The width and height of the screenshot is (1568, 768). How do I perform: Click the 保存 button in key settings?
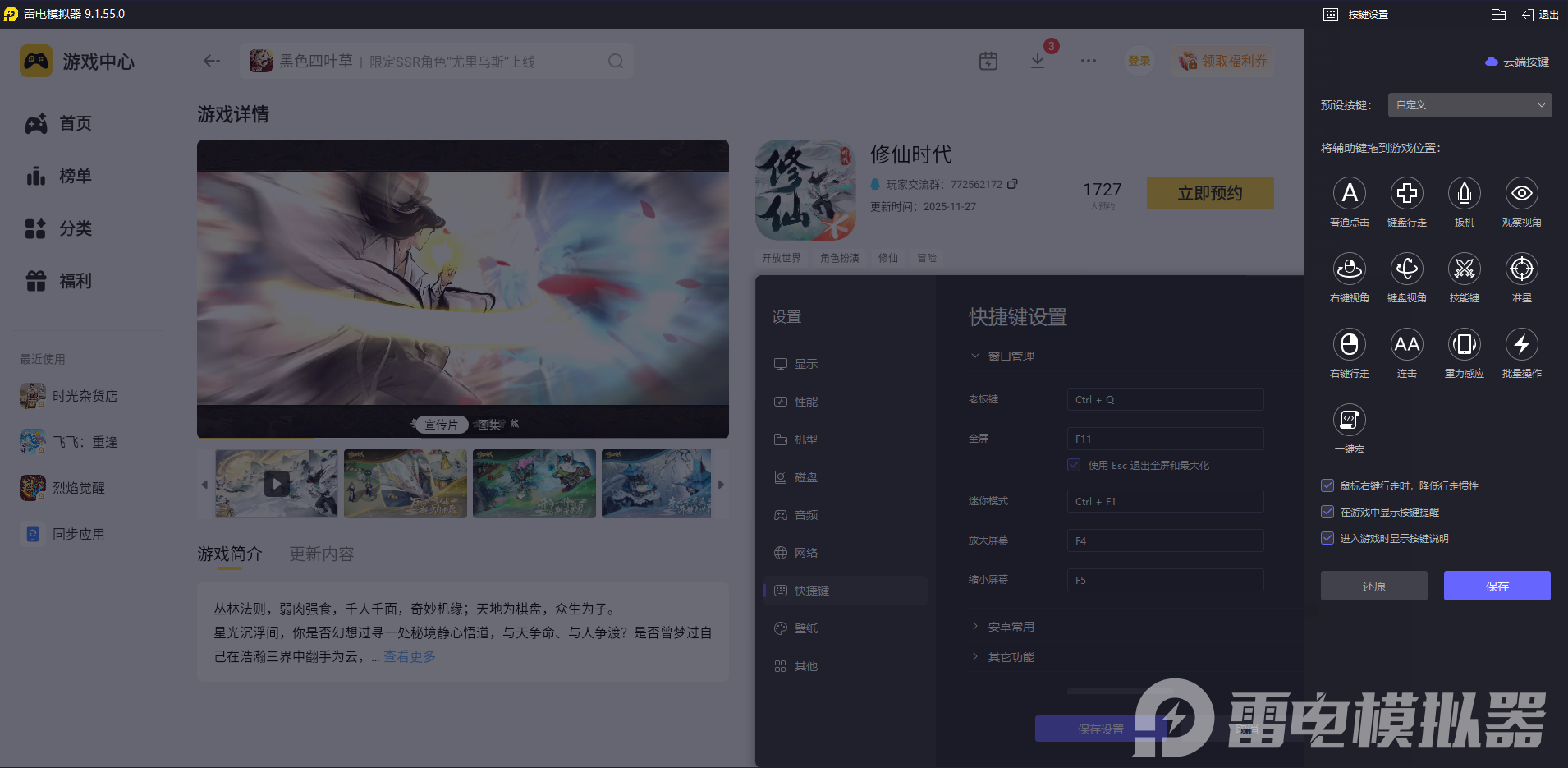point(1496,586)
